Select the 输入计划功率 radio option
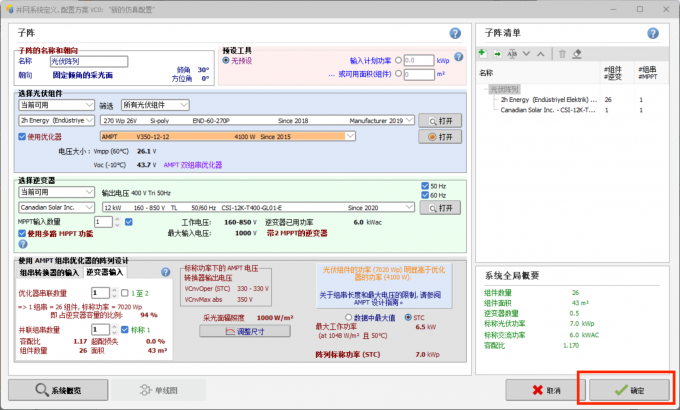Image resolution: width=680 pixels, height=410 pixels. (399, 60)
